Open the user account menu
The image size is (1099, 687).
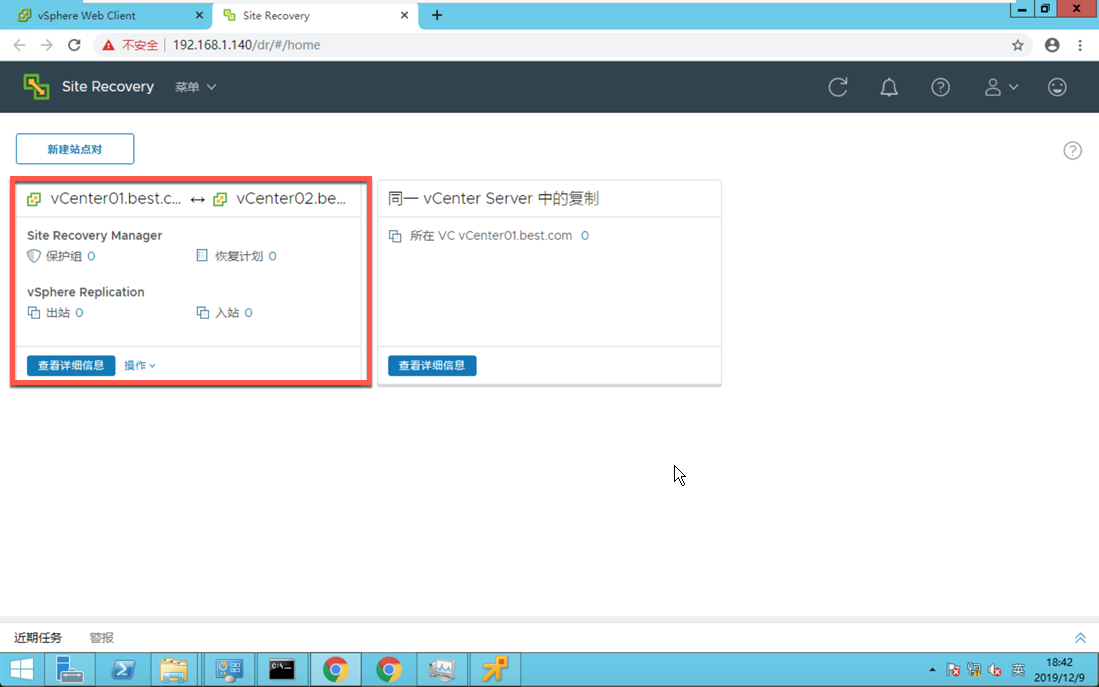pyautogui.click(x=1000, y=87)
